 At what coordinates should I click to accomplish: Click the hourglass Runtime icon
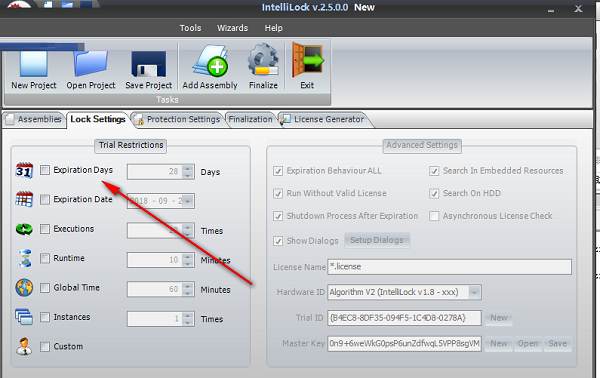click(25, 258)
